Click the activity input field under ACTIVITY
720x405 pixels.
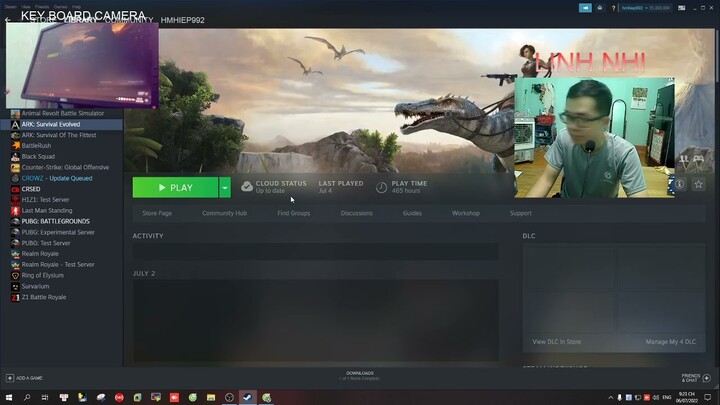pos(315,252)
